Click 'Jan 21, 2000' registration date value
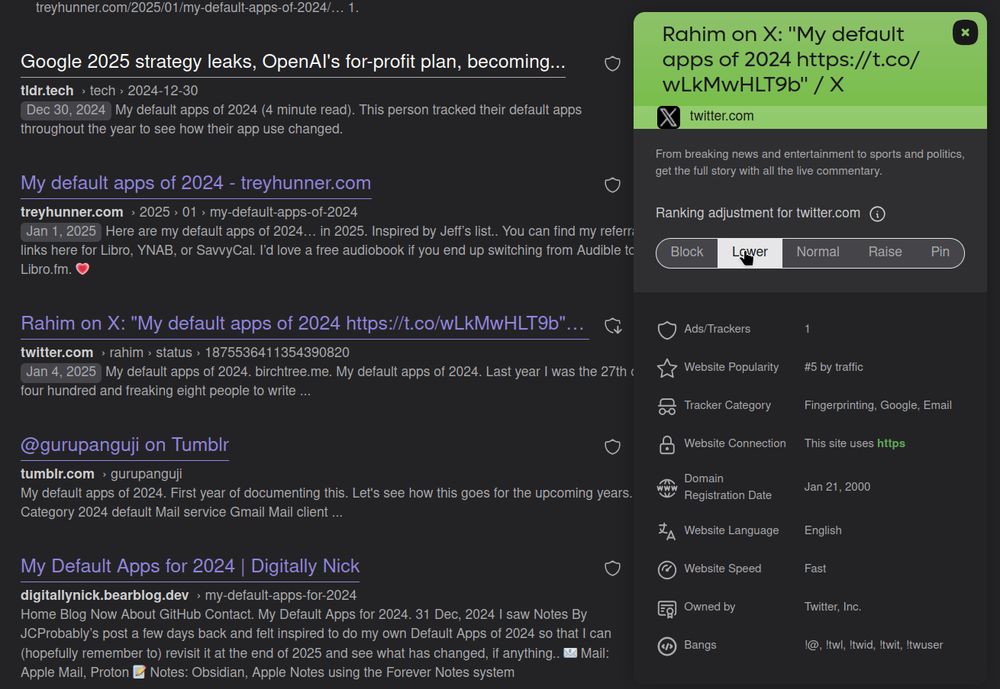 tap(837, 487)
